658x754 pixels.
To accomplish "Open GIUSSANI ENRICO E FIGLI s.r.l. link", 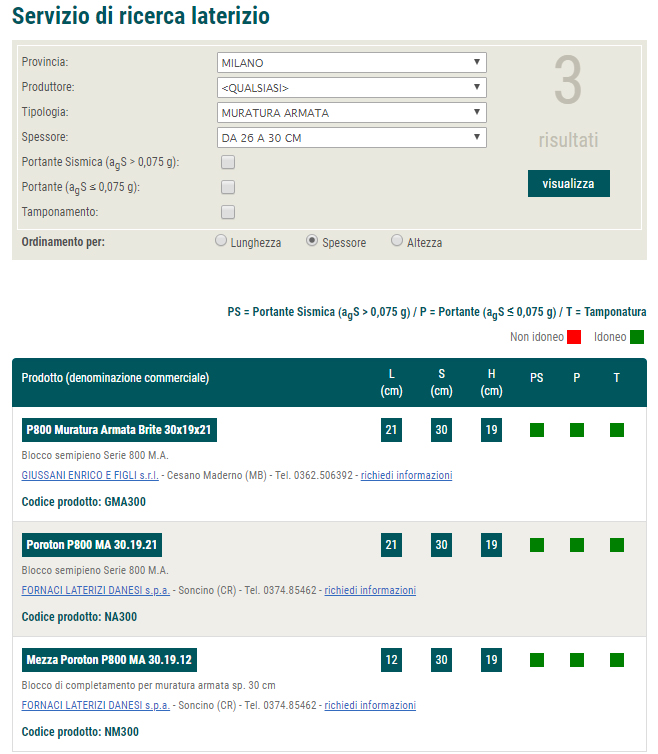I will [x=90, y=475].
